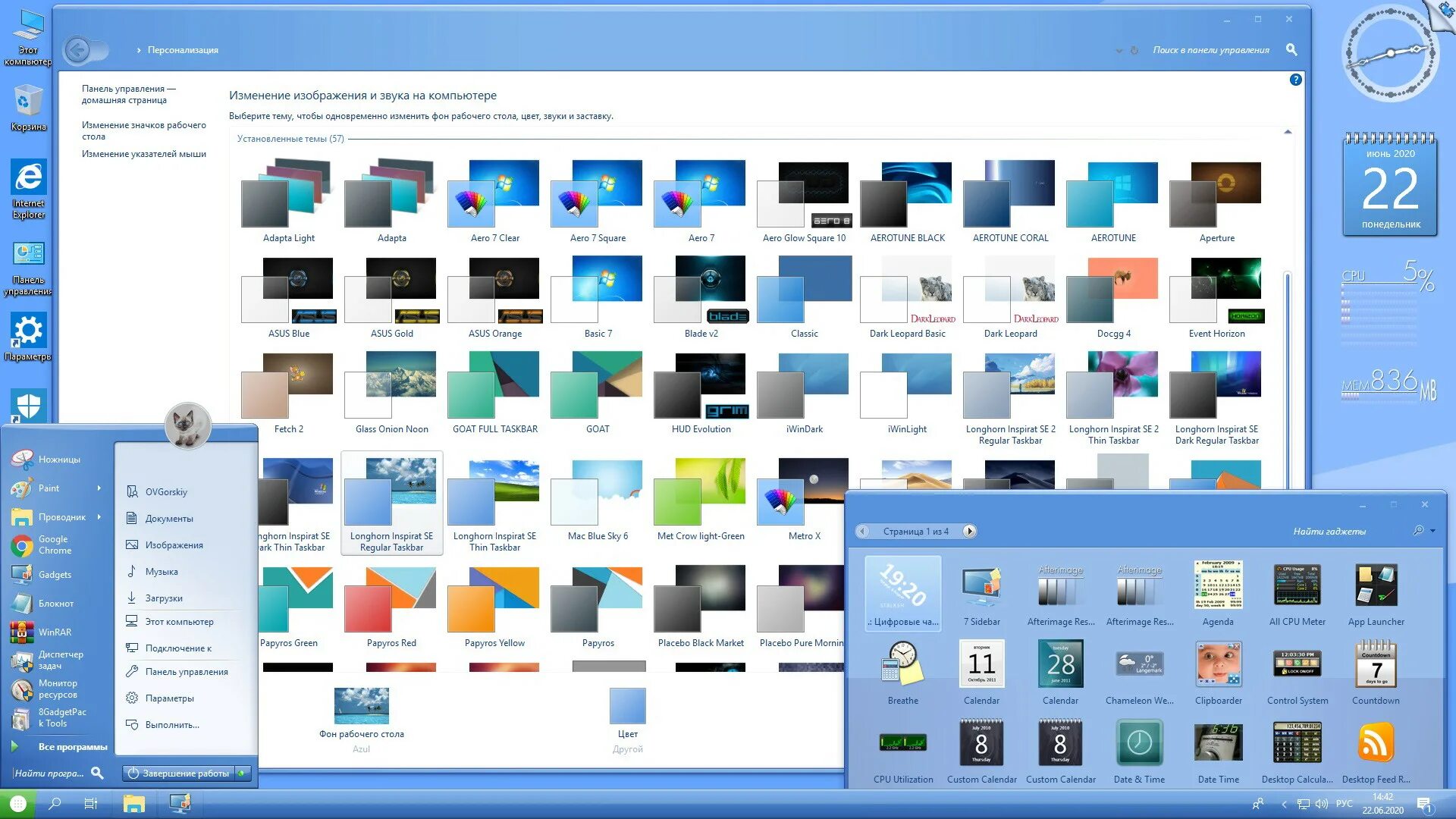
Task: Open the Desktop Feed Reader gadget
Action: click(1375, 743)
